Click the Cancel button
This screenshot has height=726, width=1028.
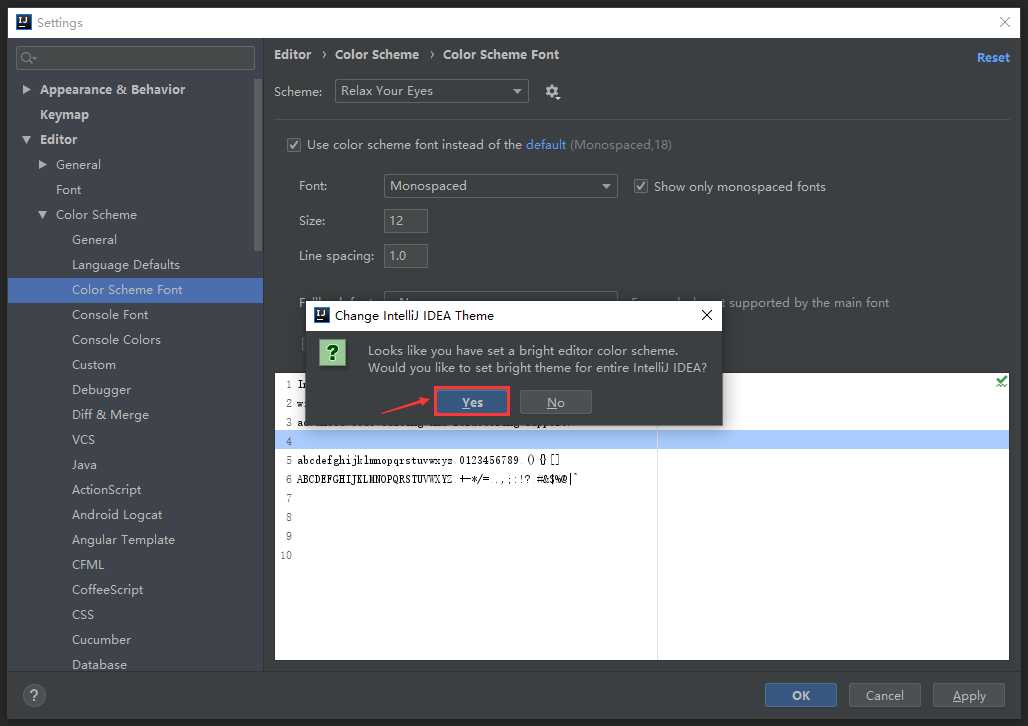tap(884, 695)
